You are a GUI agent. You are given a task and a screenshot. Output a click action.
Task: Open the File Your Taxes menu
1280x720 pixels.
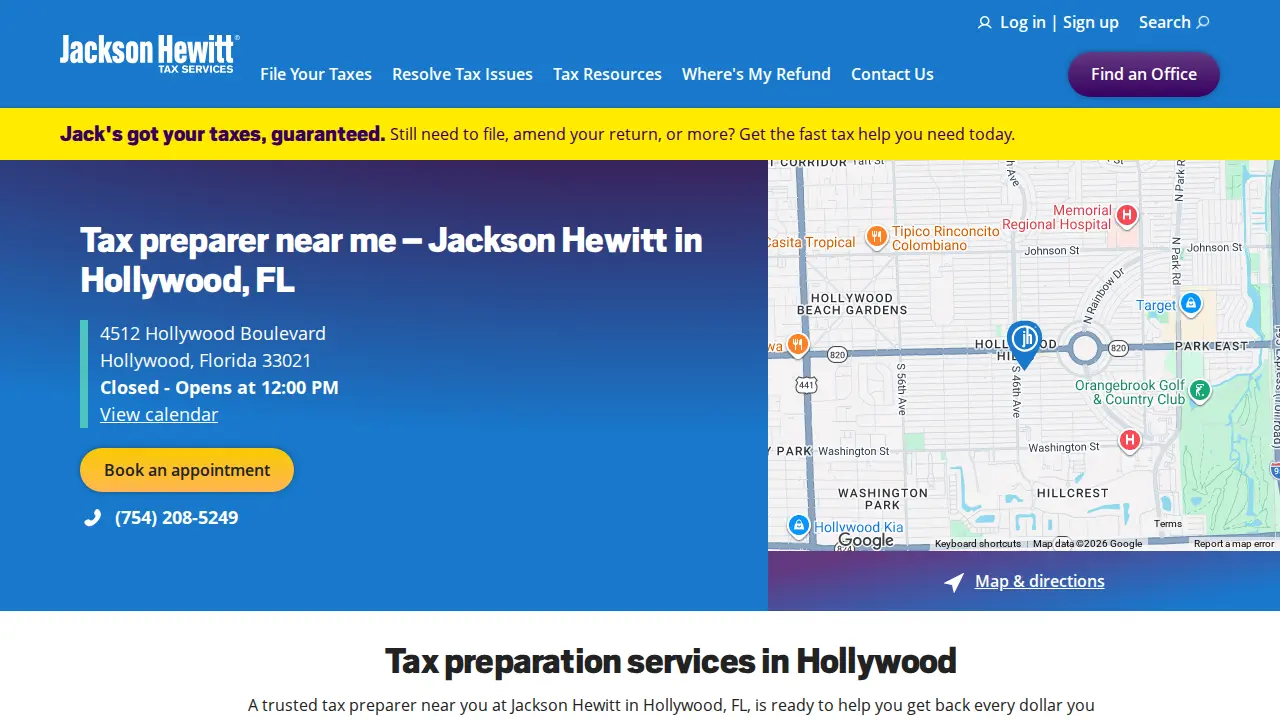click(316, 74)
